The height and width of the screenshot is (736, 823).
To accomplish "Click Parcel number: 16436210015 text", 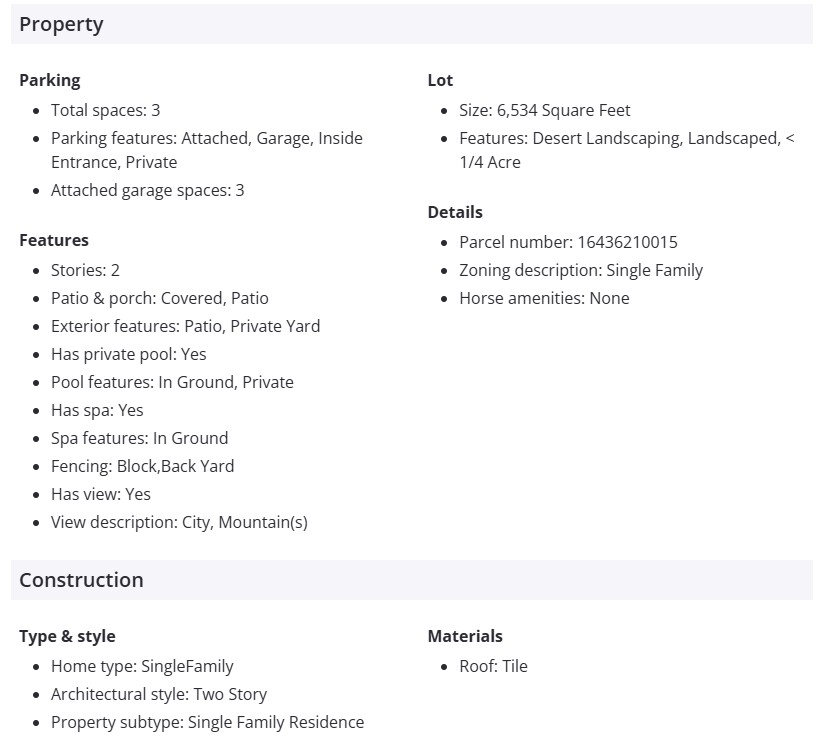I will click(x=568, y=242).
